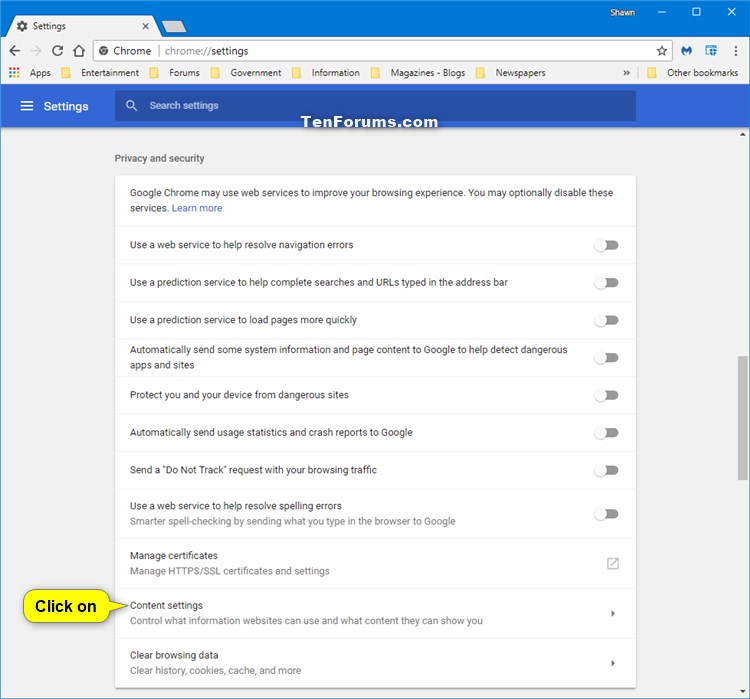Open Manage certificates row

375,564
